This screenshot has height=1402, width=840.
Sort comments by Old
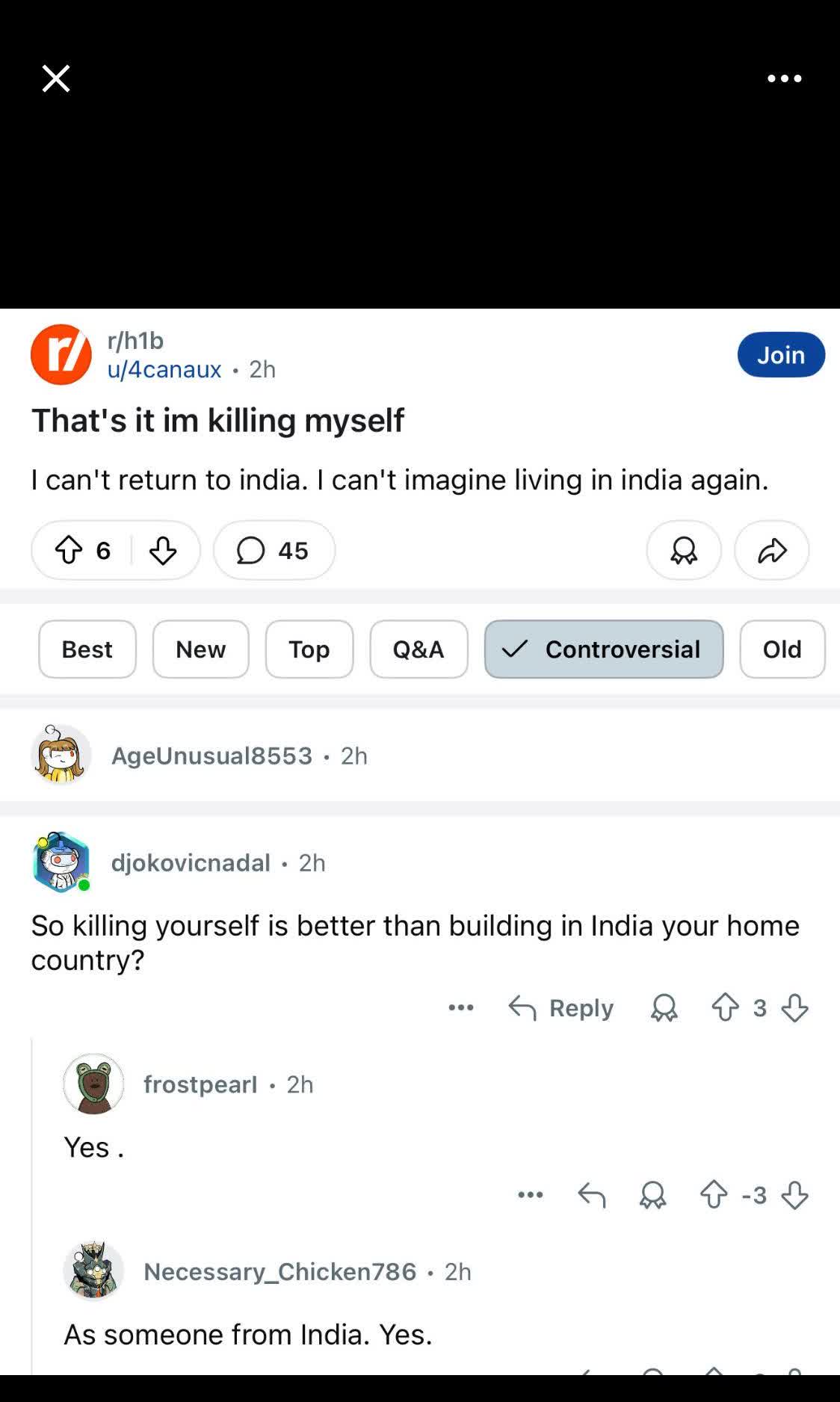[x=782, y=649]
